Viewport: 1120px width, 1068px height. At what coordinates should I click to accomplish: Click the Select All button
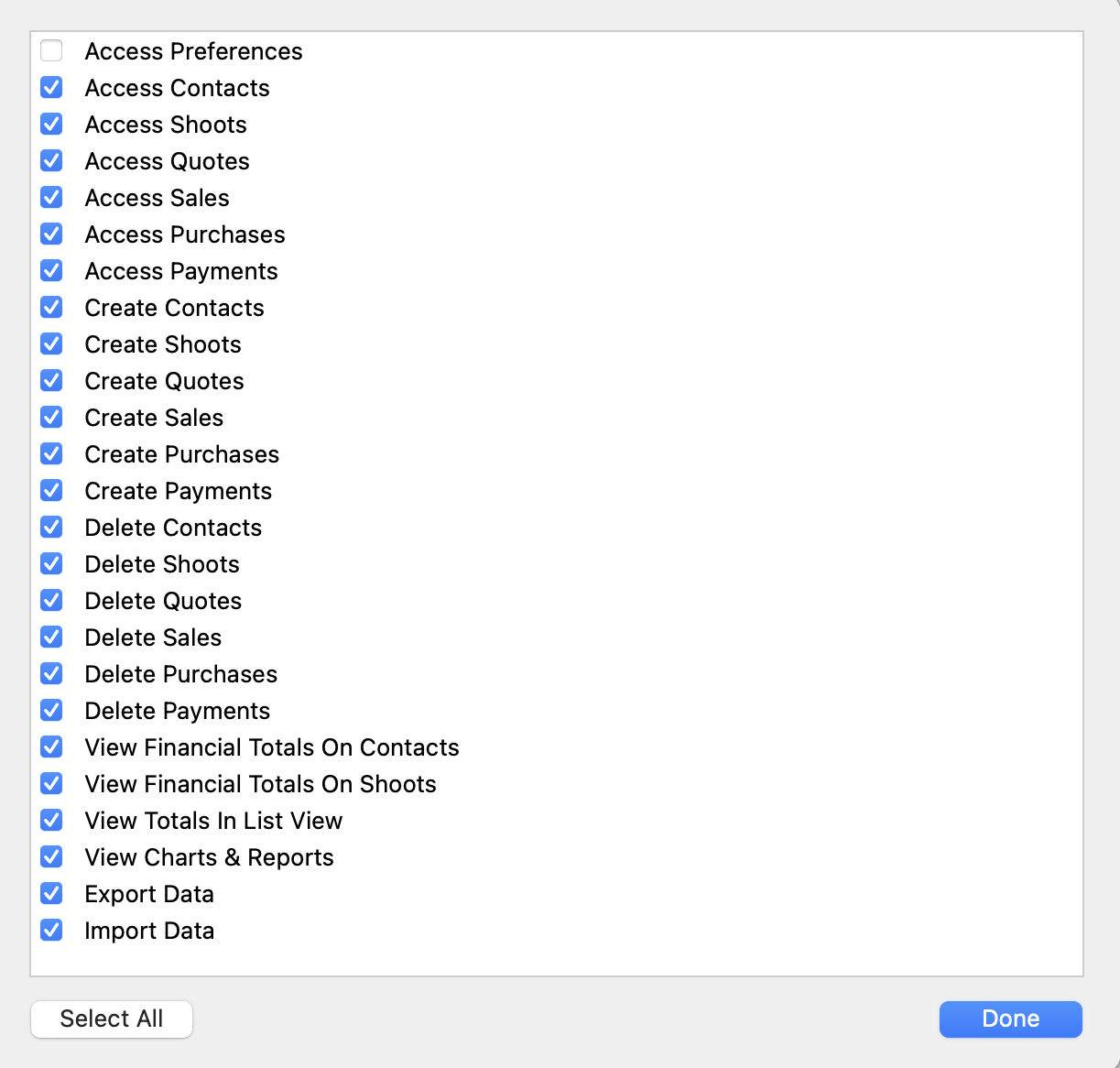(x=112, y=1019)
